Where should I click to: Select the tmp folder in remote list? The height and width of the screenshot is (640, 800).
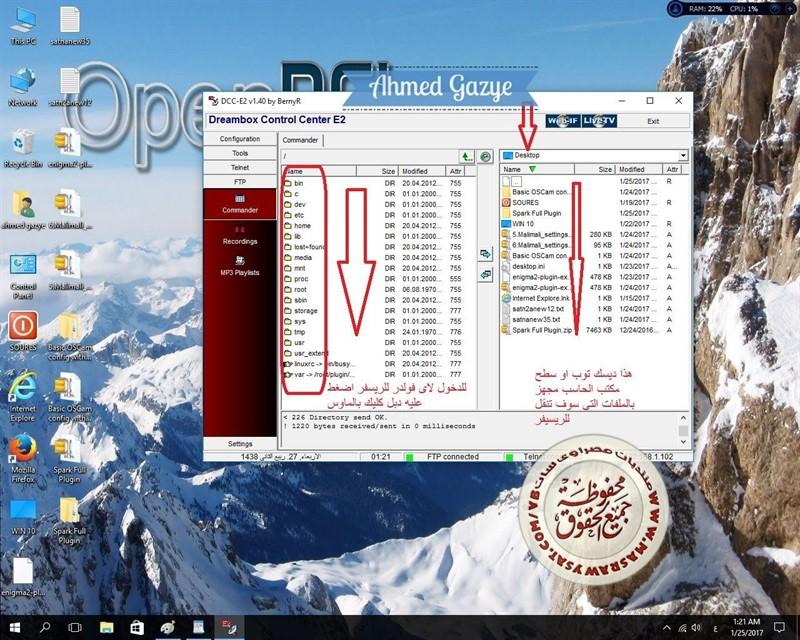click(379, 332)
